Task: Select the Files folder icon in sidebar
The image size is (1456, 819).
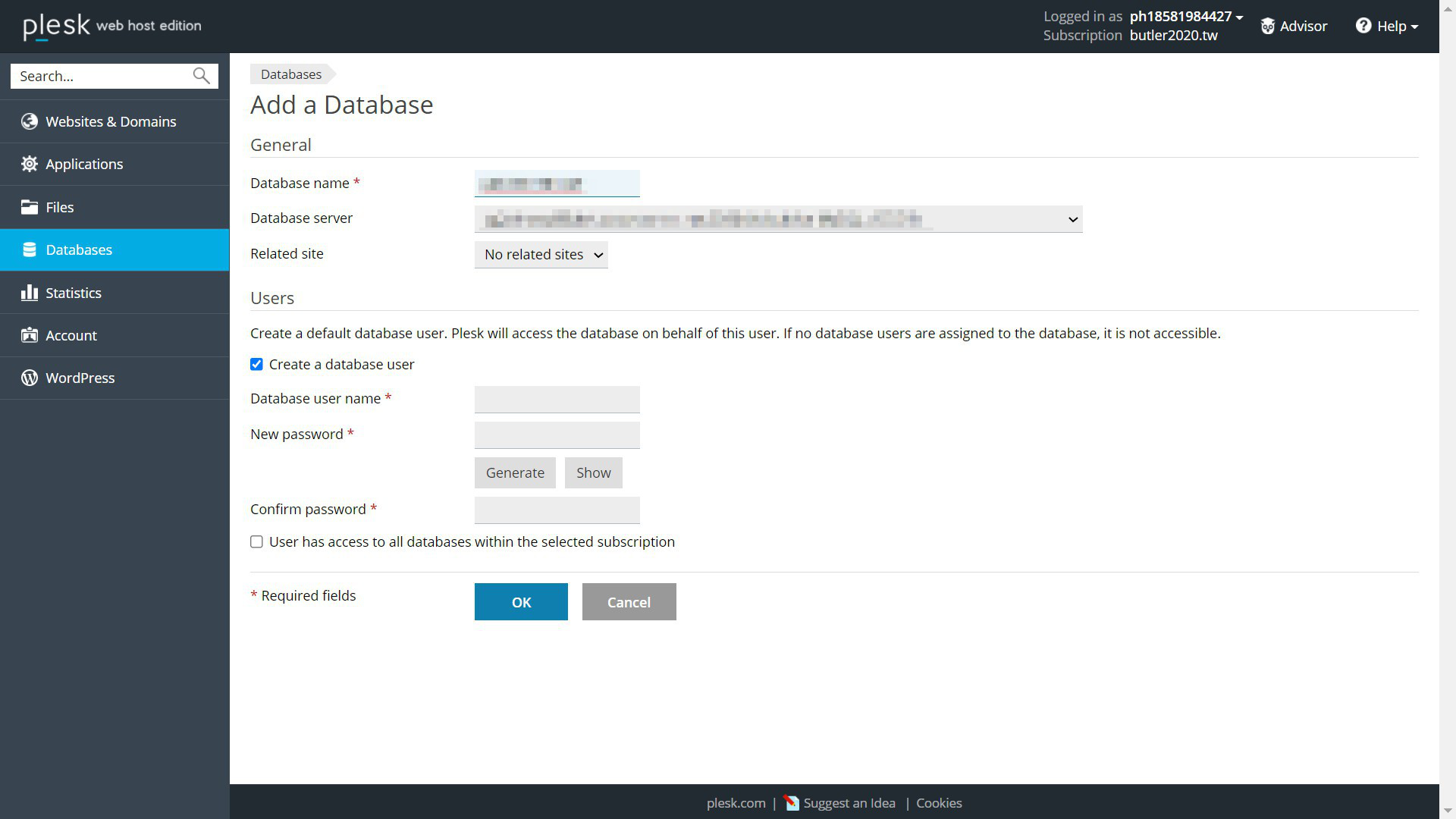Action: [29, 207]
